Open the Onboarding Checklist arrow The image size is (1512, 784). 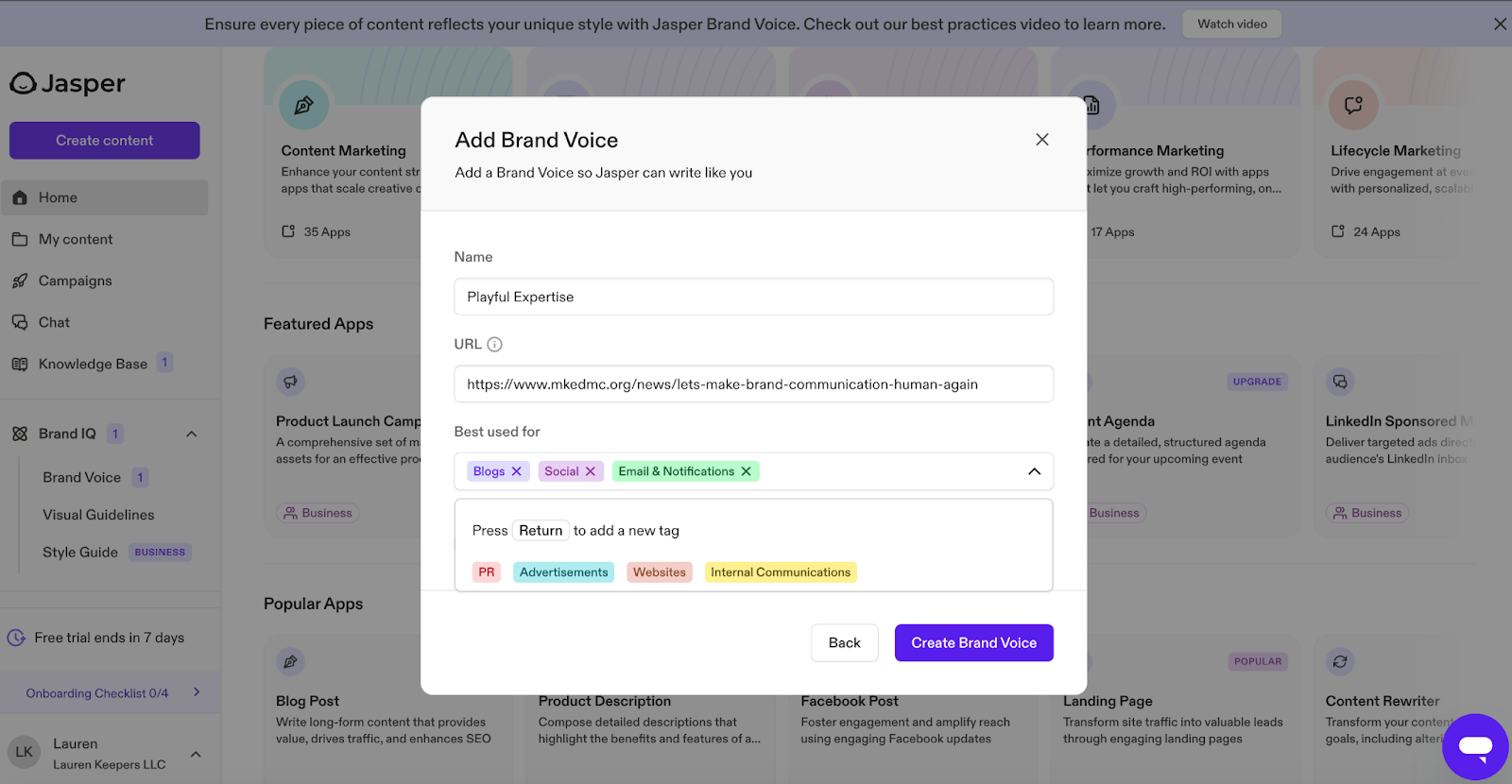point(197,692)
